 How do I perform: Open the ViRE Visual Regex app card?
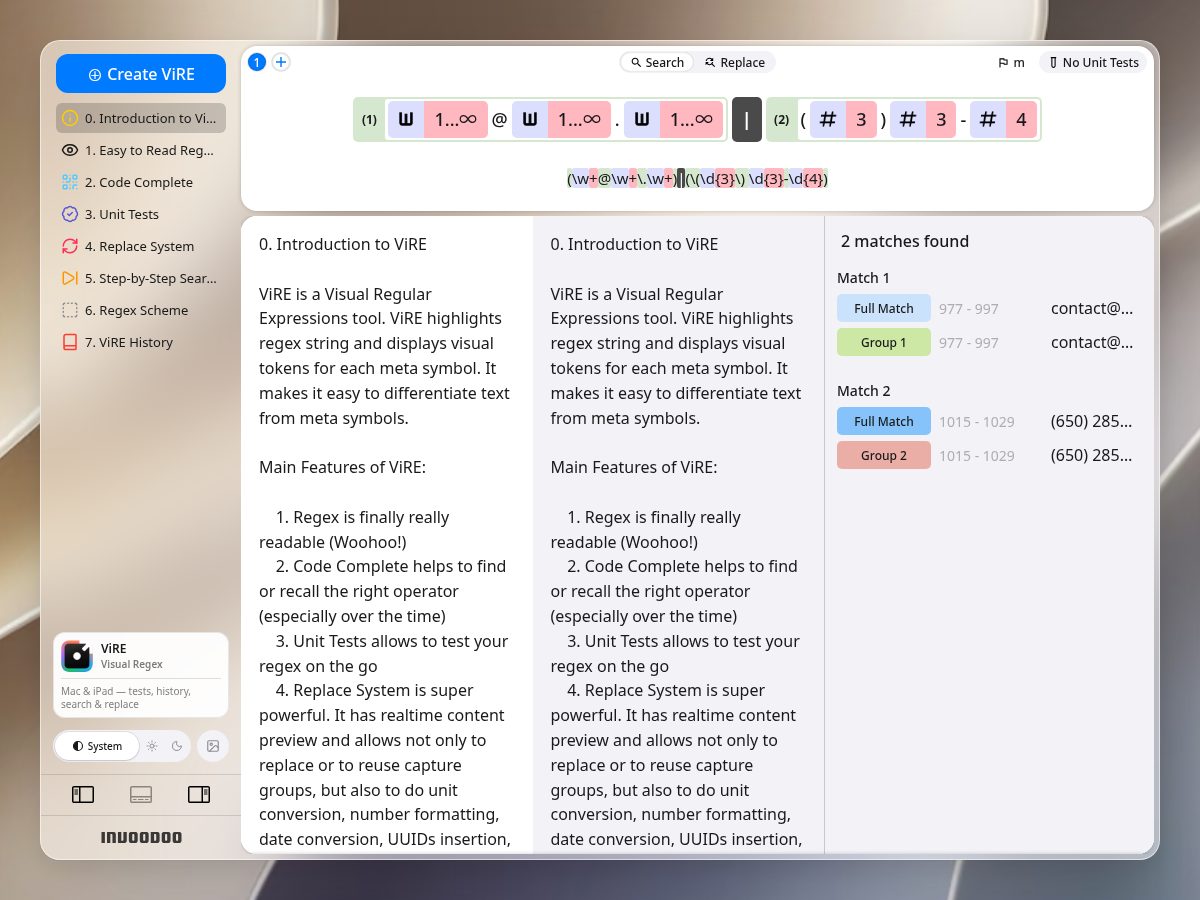[x=141, y=675]
